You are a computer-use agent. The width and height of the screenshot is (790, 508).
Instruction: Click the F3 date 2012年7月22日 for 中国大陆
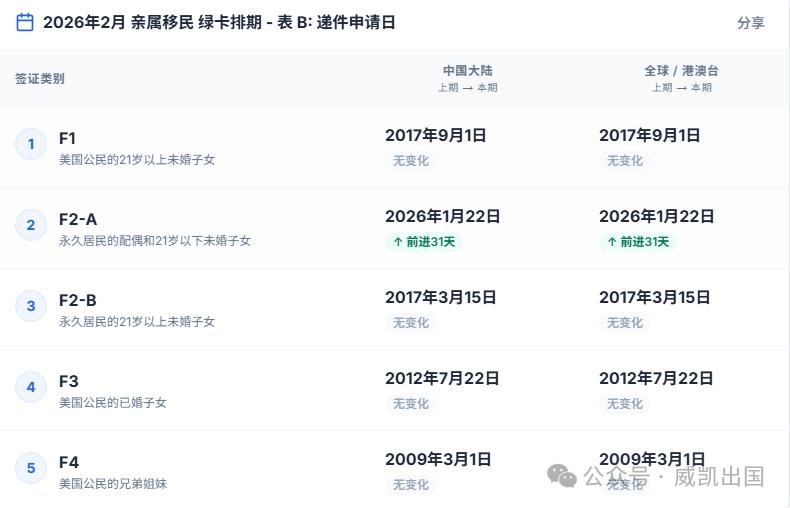(x=442, y=379)
